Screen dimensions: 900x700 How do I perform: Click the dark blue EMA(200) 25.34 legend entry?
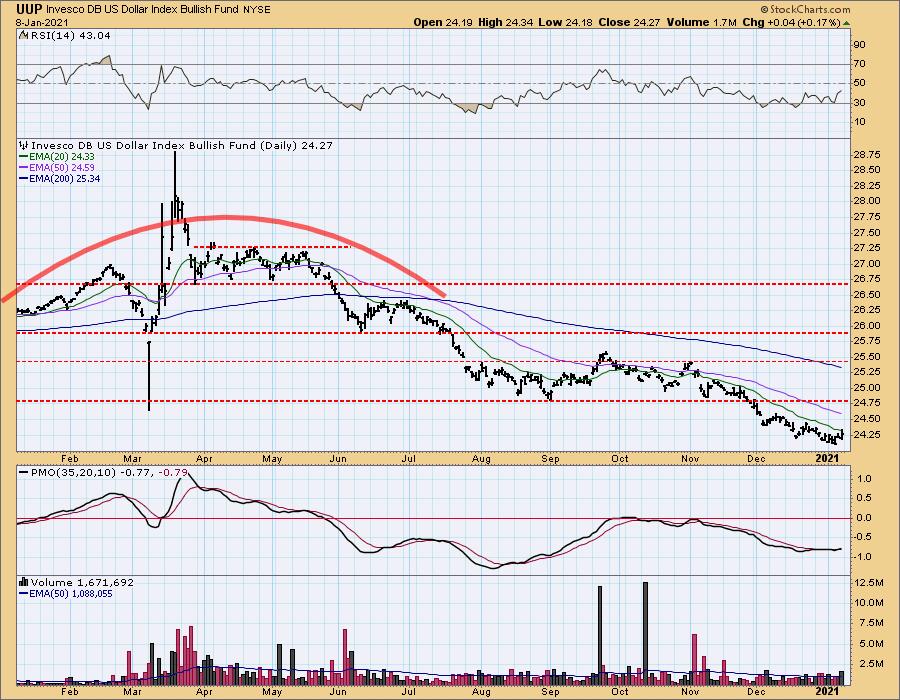[60, 178]
